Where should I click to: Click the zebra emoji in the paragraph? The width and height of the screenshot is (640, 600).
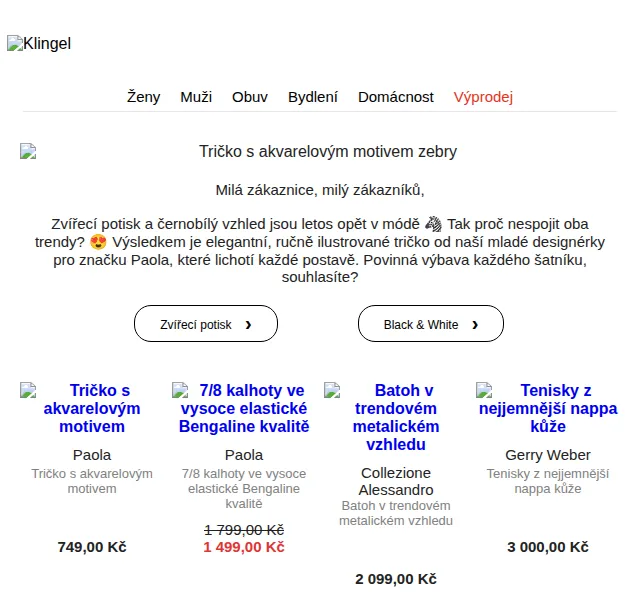(x=433, y=224)
